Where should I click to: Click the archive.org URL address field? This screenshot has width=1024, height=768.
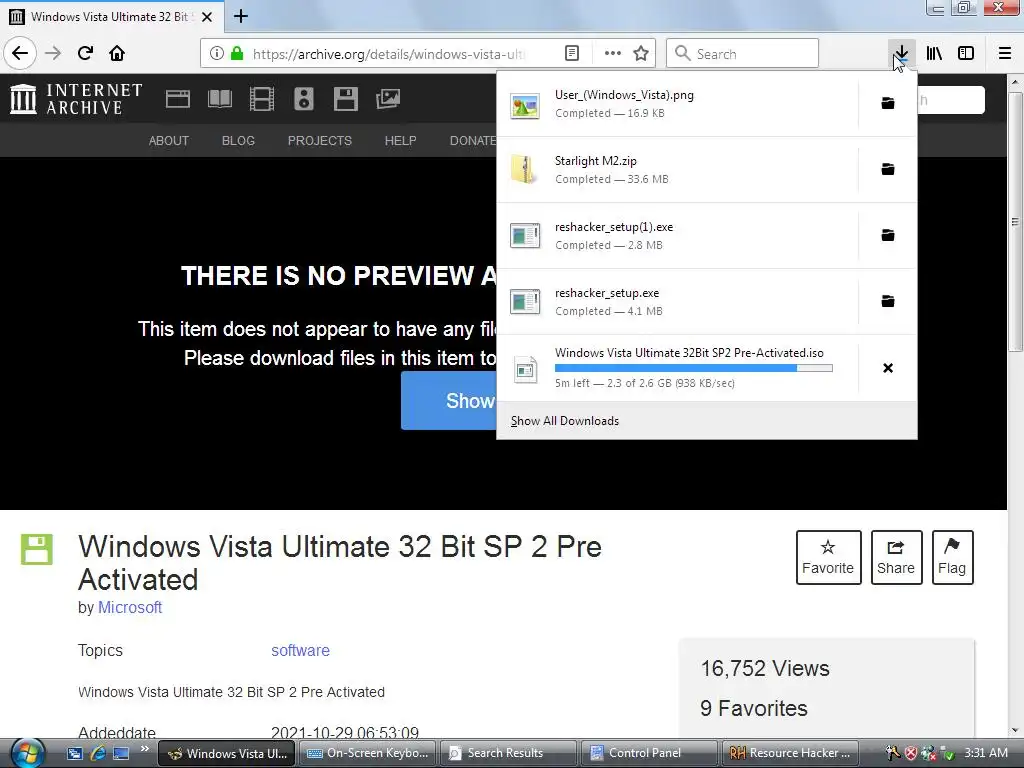coord(389,54)
